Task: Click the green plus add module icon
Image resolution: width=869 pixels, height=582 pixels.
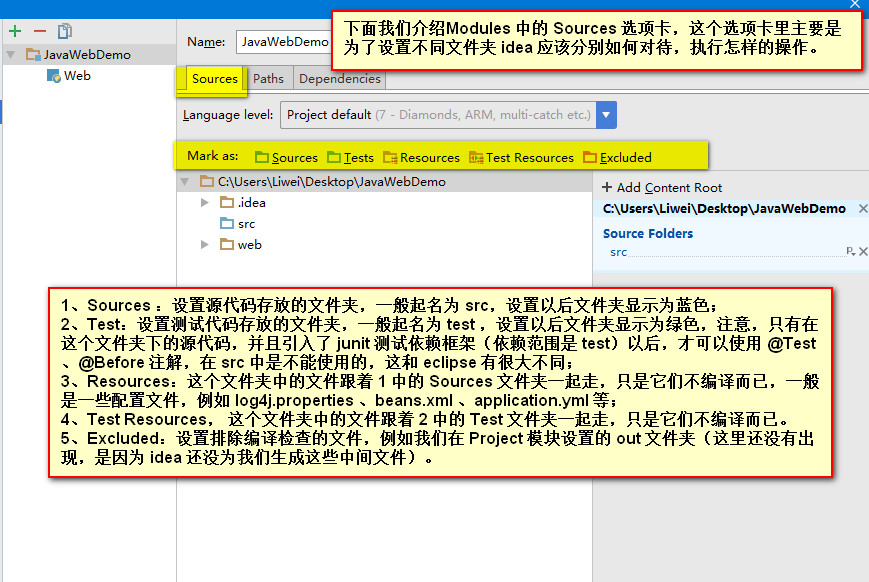Action: pyautogui.click(x=15, y=31)
